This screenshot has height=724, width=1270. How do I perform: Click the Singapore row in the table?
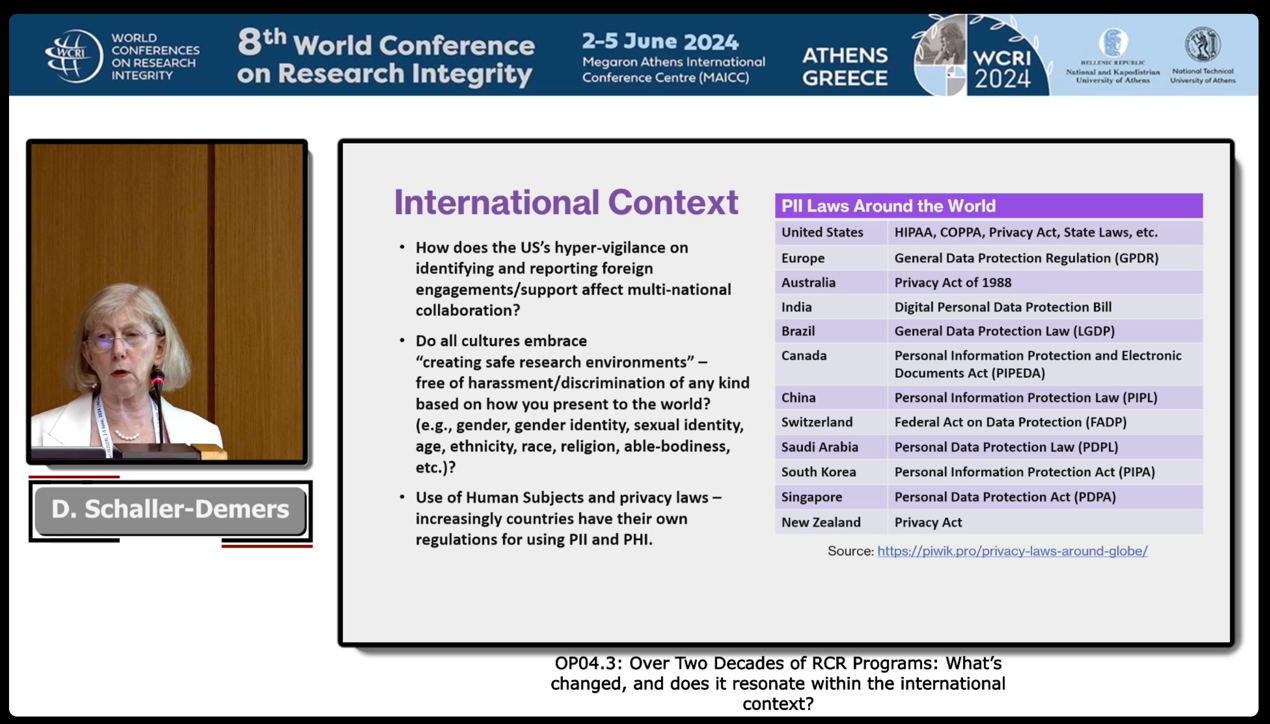click(988, 497)
